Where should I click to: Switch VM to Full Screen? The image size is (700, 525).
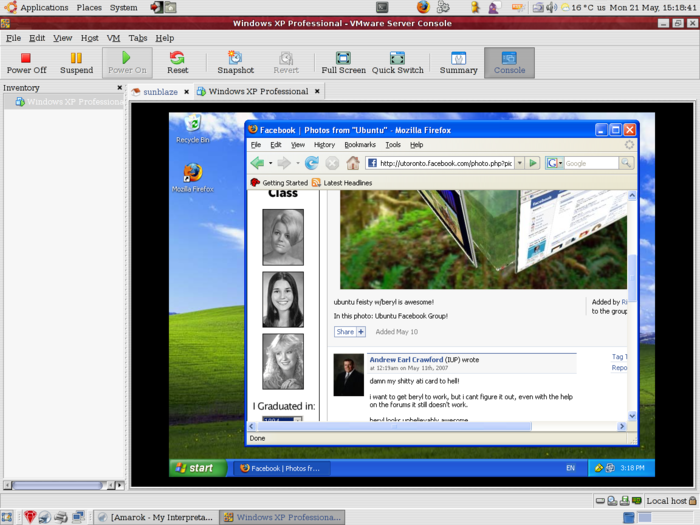click(x=343, y=63)
